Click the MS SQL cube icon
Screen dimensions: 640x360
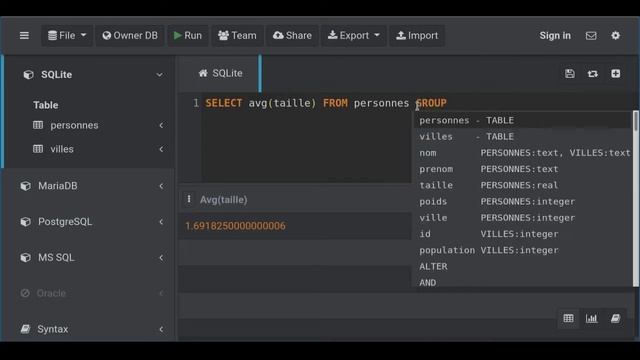[x=25, y=258]
